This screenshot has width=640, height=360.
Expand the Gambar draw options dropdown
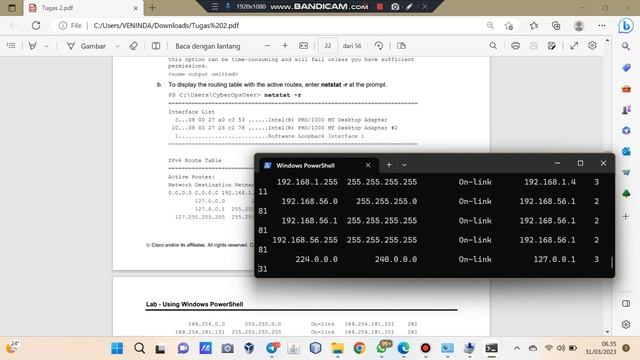pos(118,46)
